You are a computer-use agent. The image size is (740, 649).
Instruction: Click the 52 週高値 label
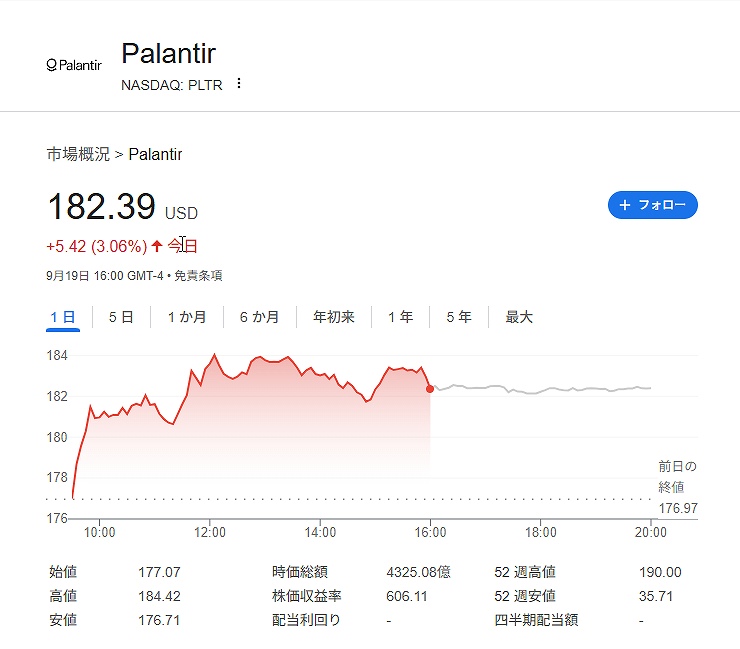coord(525,572)
